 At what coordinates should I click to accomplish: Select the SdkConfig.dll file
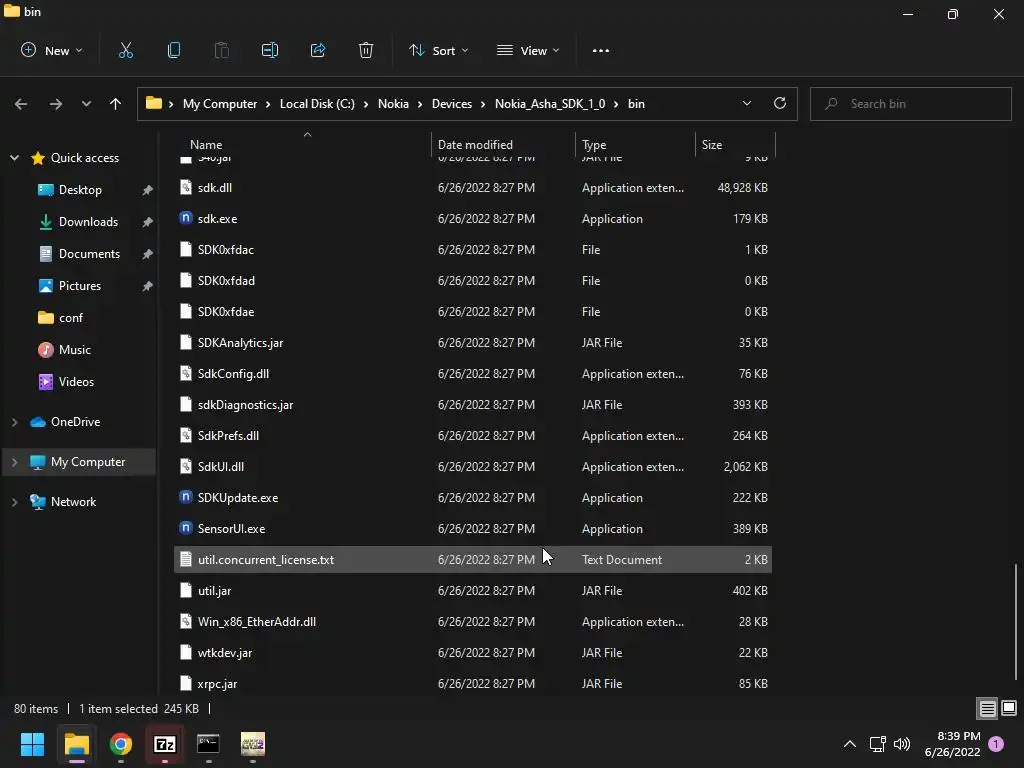click(x=473, y=374)
